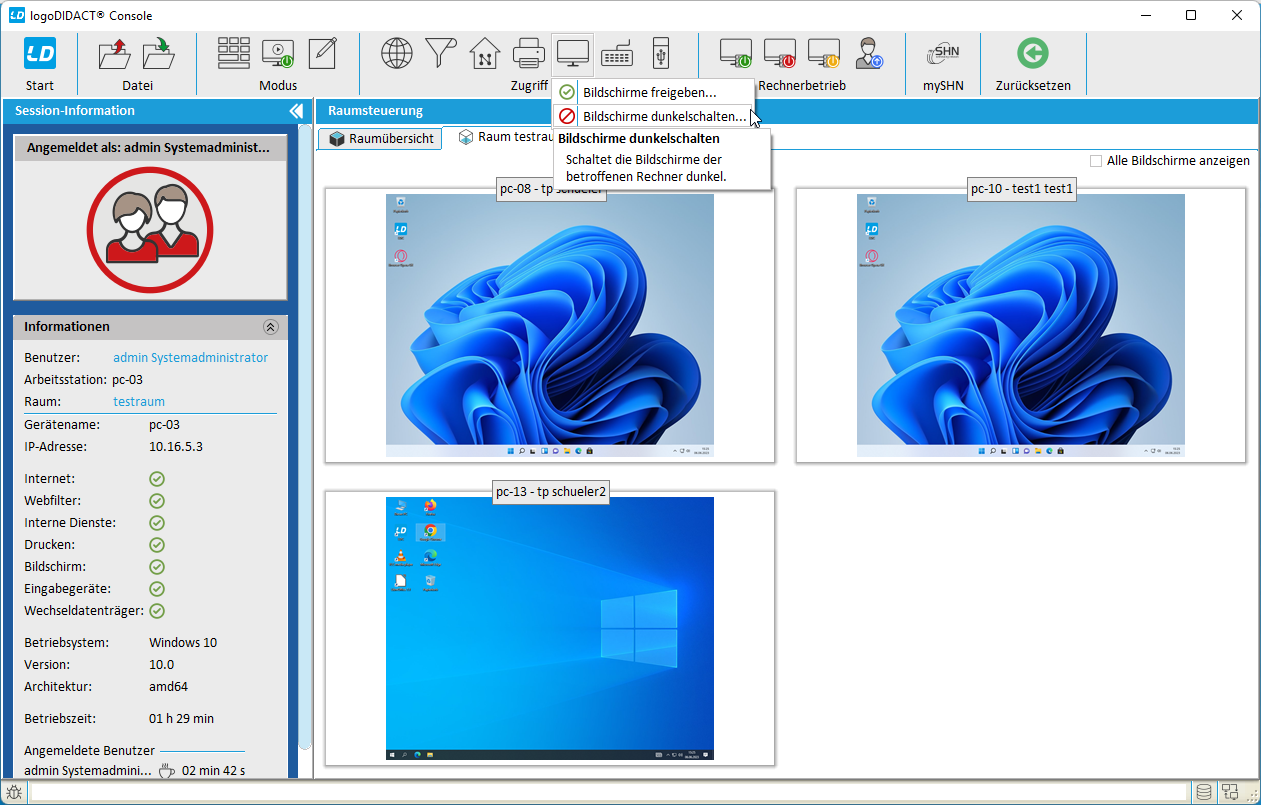Collapse the Informationen section

(270, 327)
